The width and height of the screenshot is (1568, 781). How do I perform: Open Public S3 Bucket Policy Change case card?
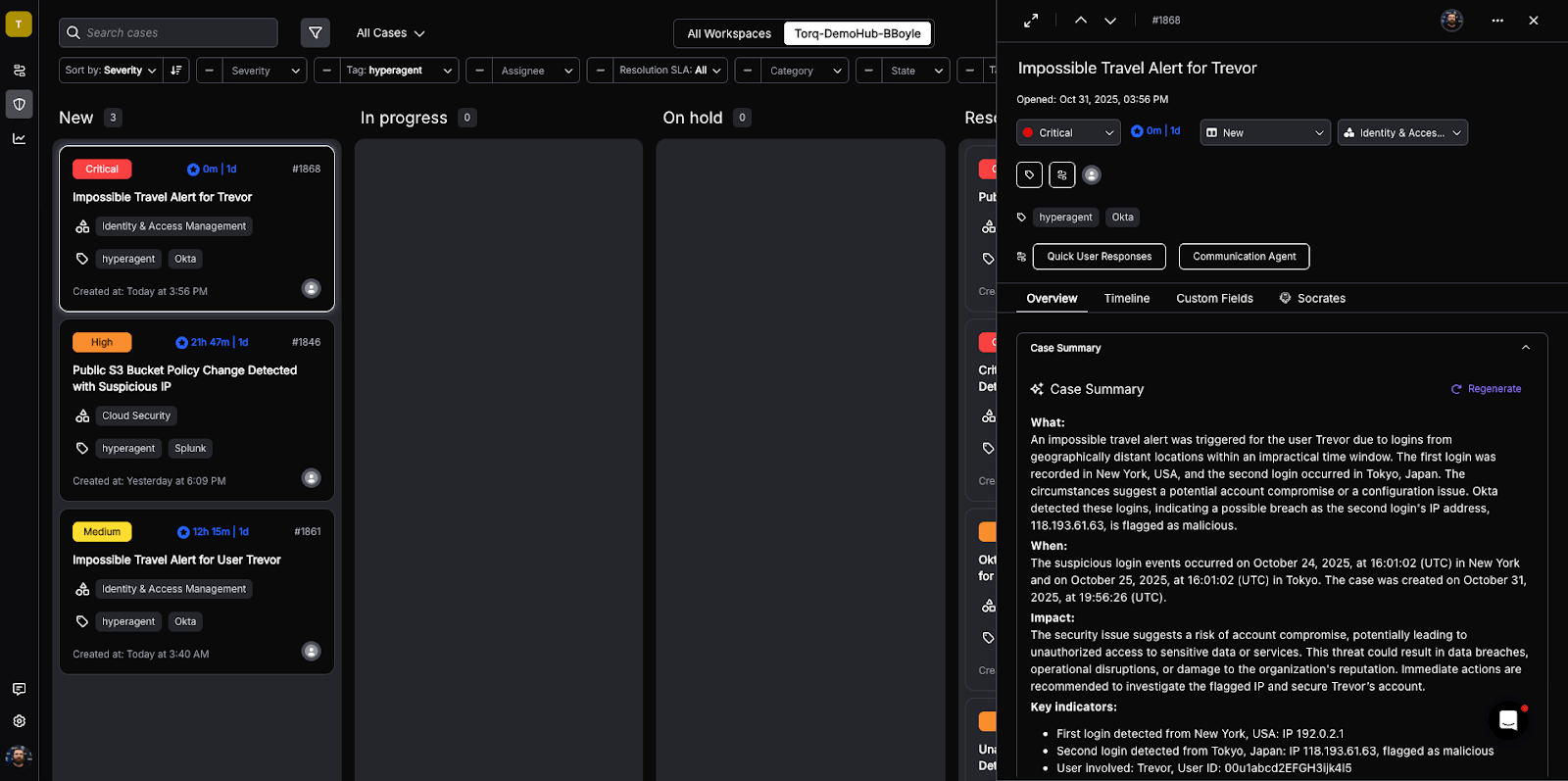[x=197, y=410]
